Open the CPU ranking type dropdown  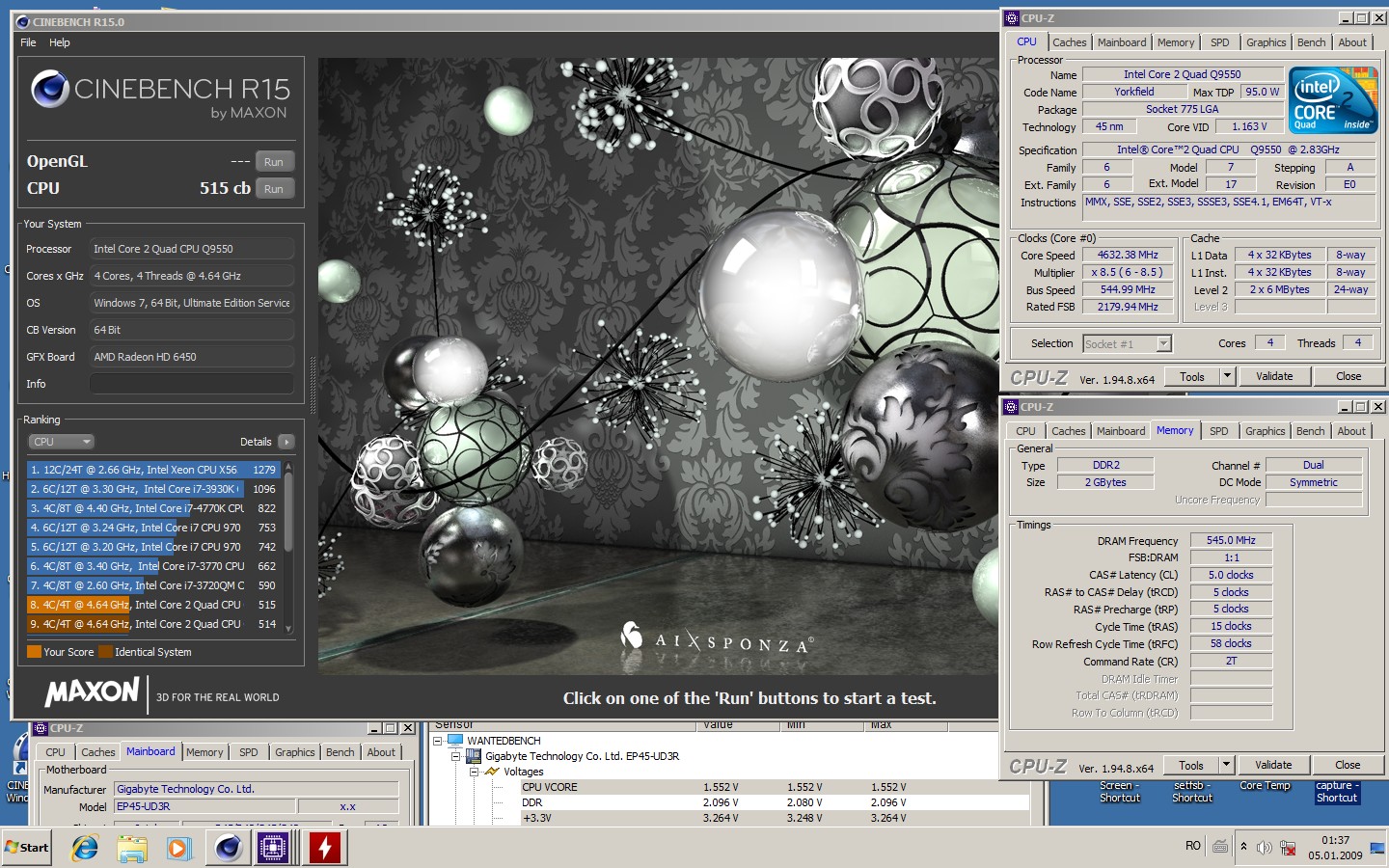pyautogui.click(x=61, y=442)
